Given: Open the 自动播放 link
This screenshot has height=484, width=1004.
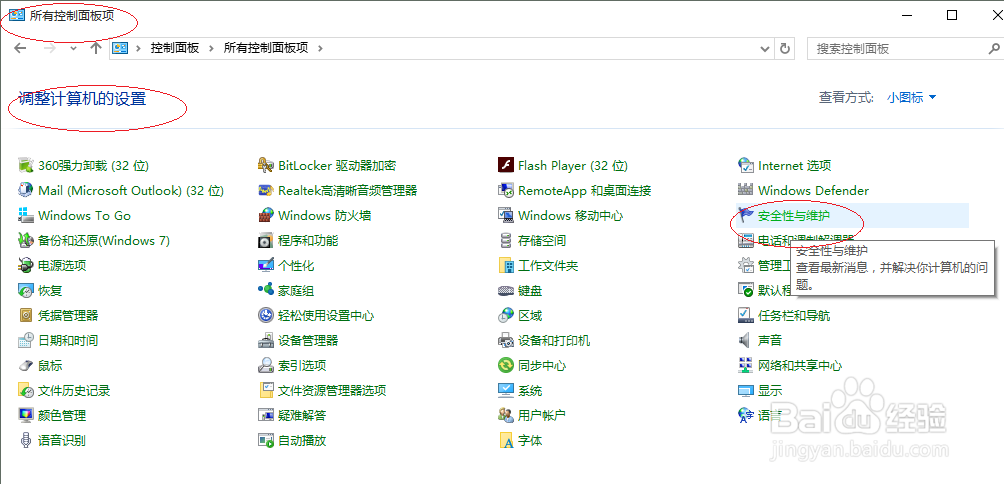Looking at the screenshot, I should click(302, 440).
